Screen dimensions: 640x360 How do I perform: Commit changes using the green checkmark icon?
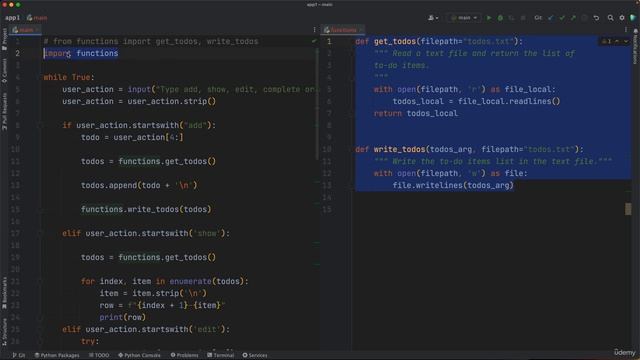[562, 18]
